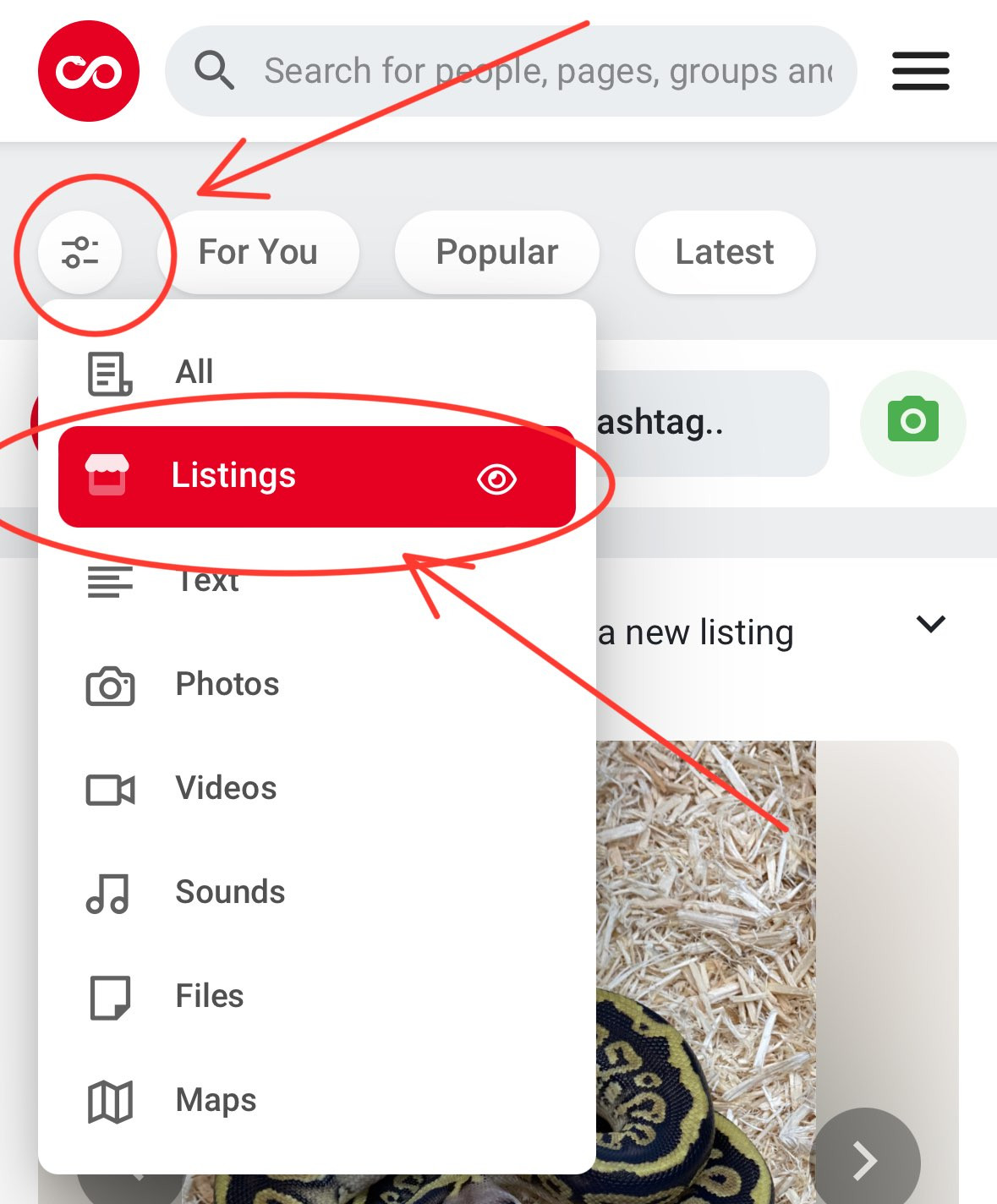Click the camera icon beside Photos

pyautogui.click(x=110, y=686)
